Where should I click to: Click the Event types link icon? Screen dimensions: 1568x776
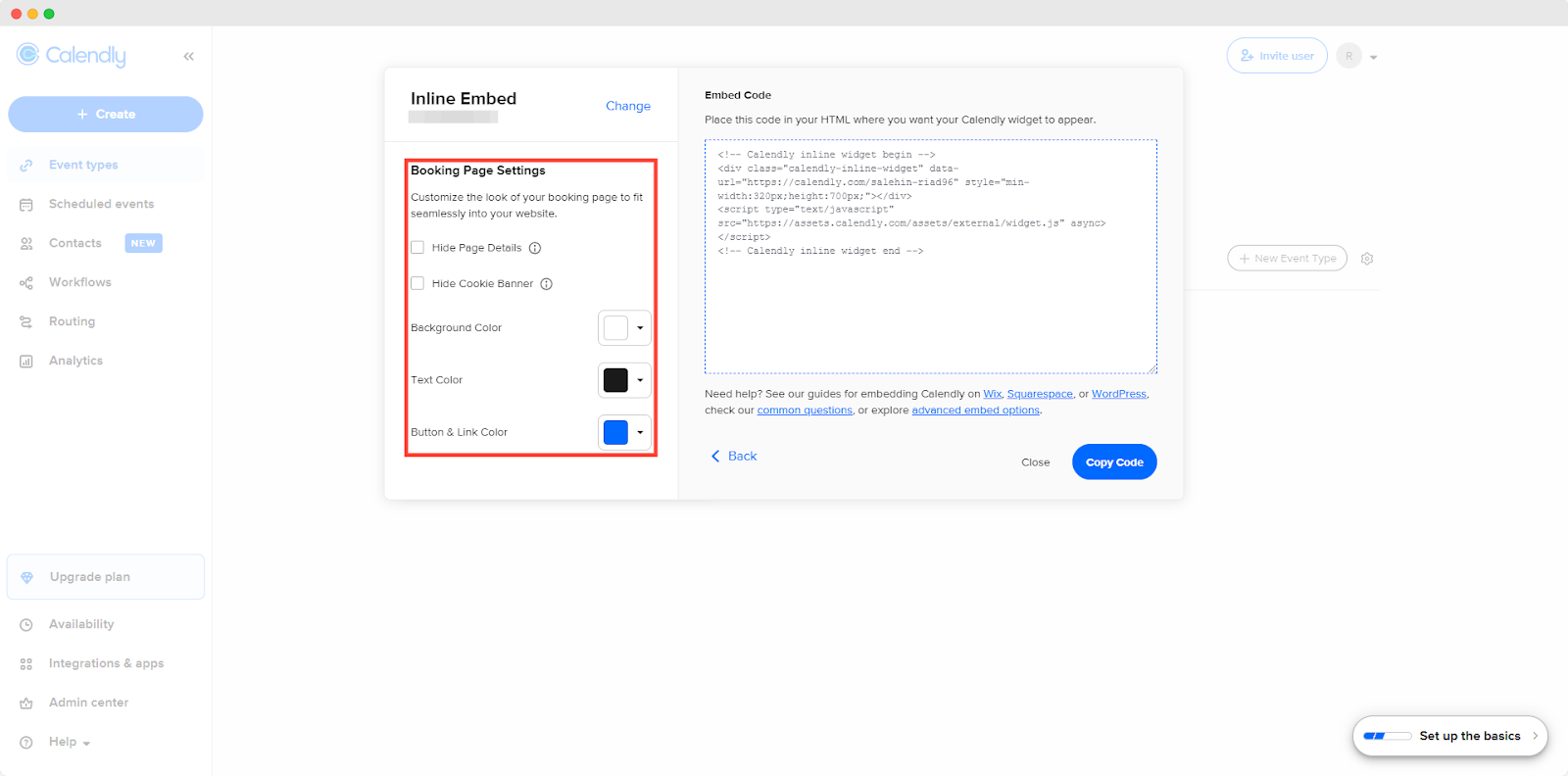[x=26, y=165]
